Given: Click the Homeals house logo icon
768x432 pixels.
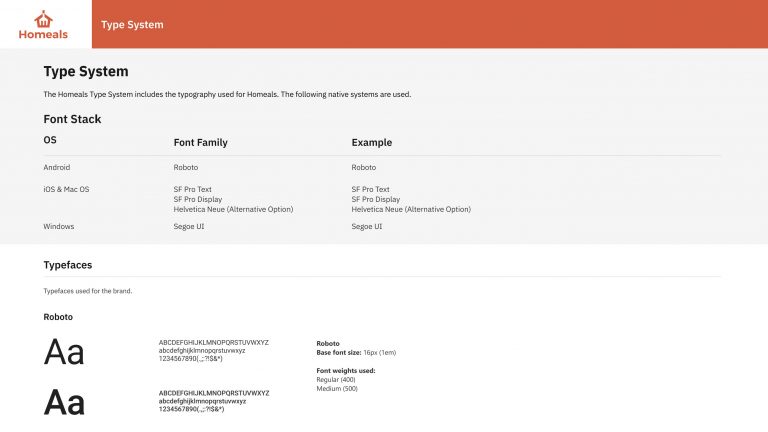Looking at the screenshot, I should (43, 19).
